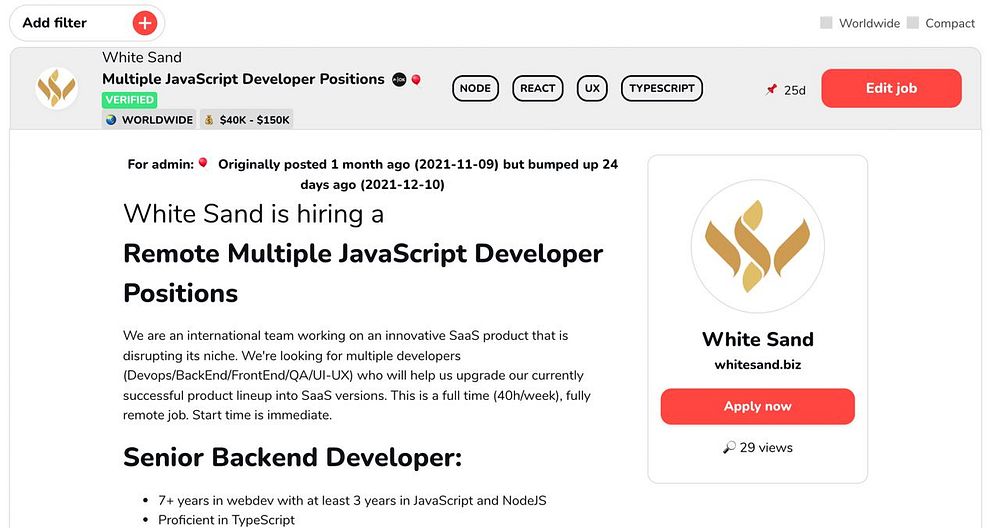The height and width of the screenshot is (528, 1000).
Task: Click the red balloon icon beside the job title
Action: pyautogui.click(x=416, y=80)
